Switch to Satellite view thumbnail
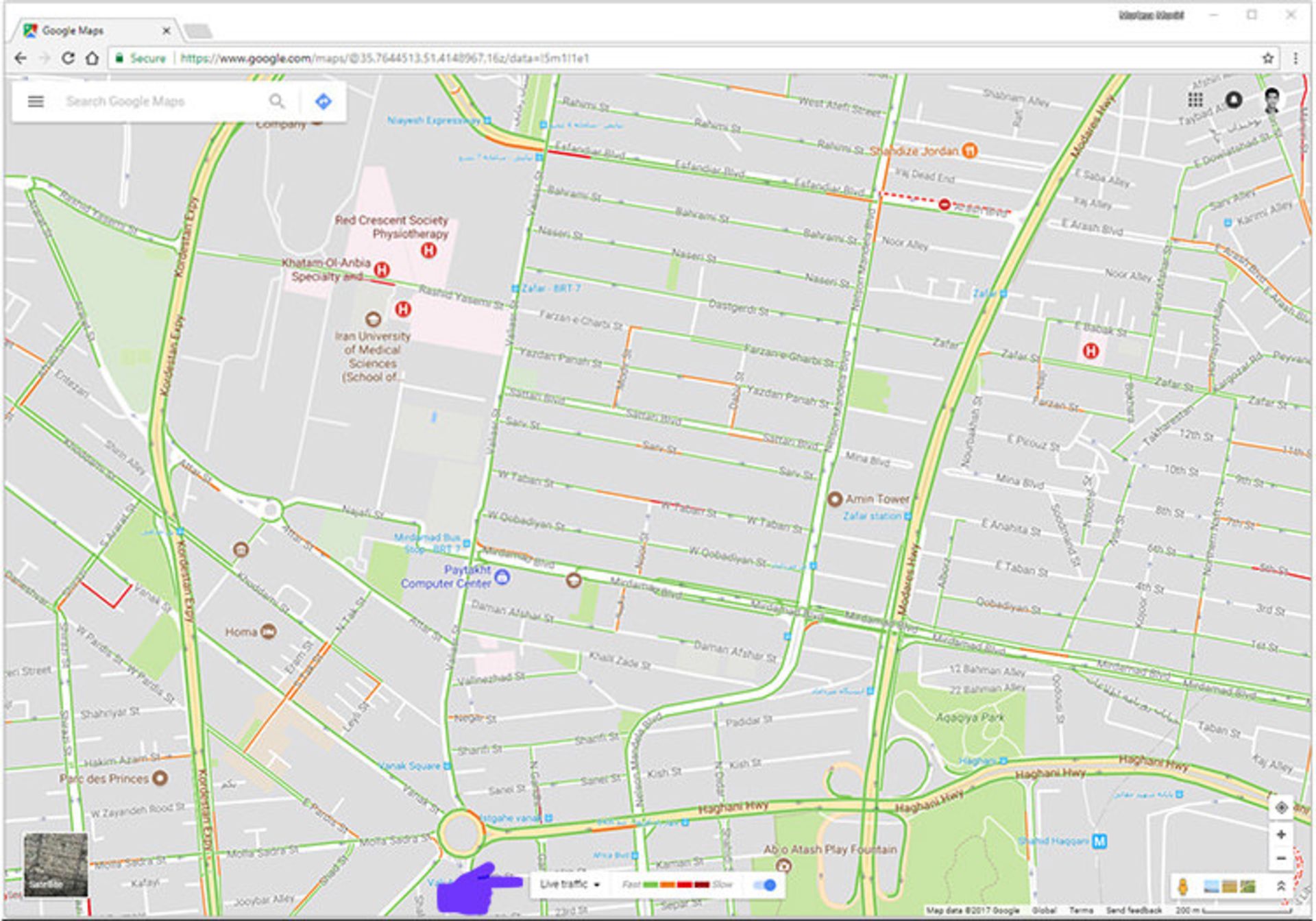 click(x=56, y=865)
